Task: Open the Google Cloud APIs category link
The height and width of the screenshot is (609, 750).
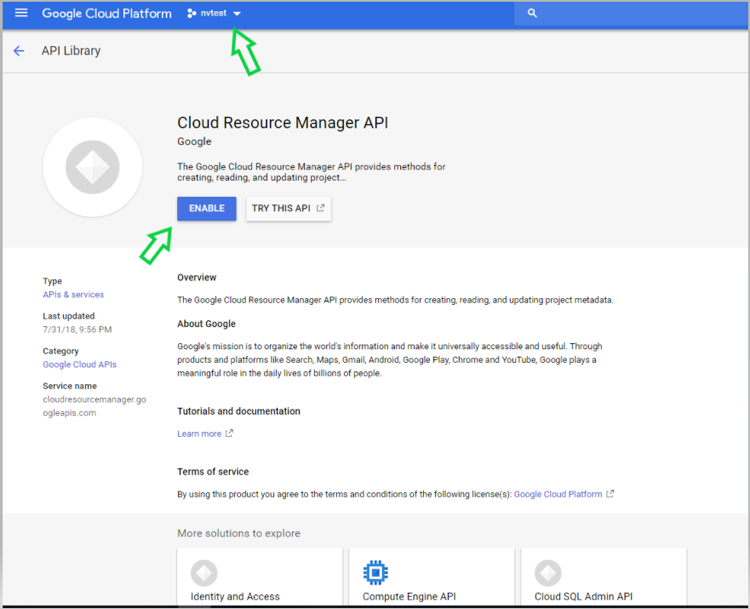Action: click(x=79, y=365)
